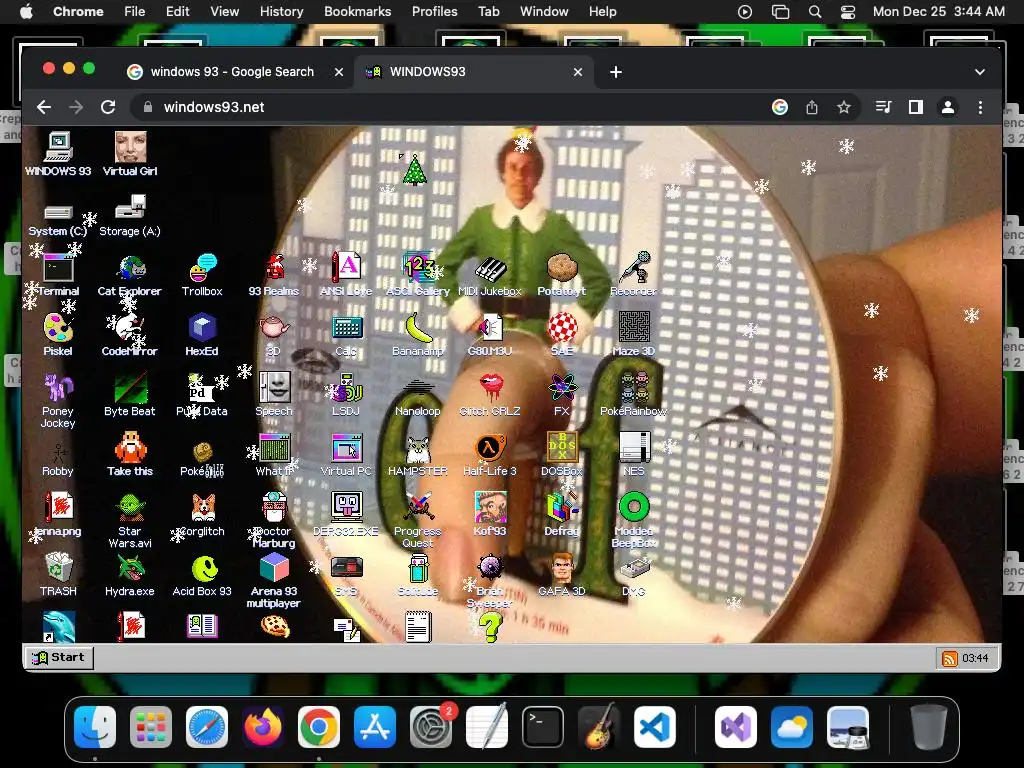Switch to windows 93 - Google Search tab

[234, 72]
